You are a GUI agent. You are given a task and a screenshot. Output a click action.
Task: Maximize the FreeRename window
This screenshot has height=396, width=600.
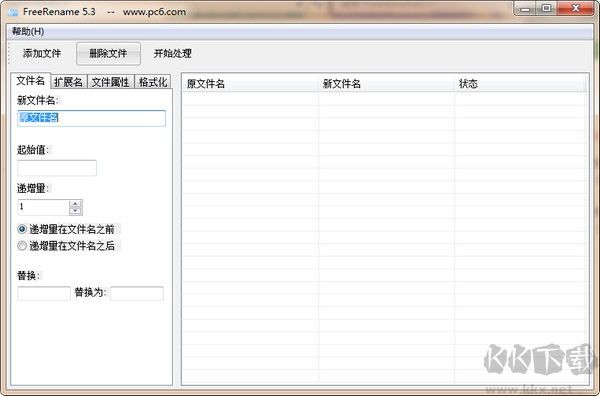pos(546,9)
